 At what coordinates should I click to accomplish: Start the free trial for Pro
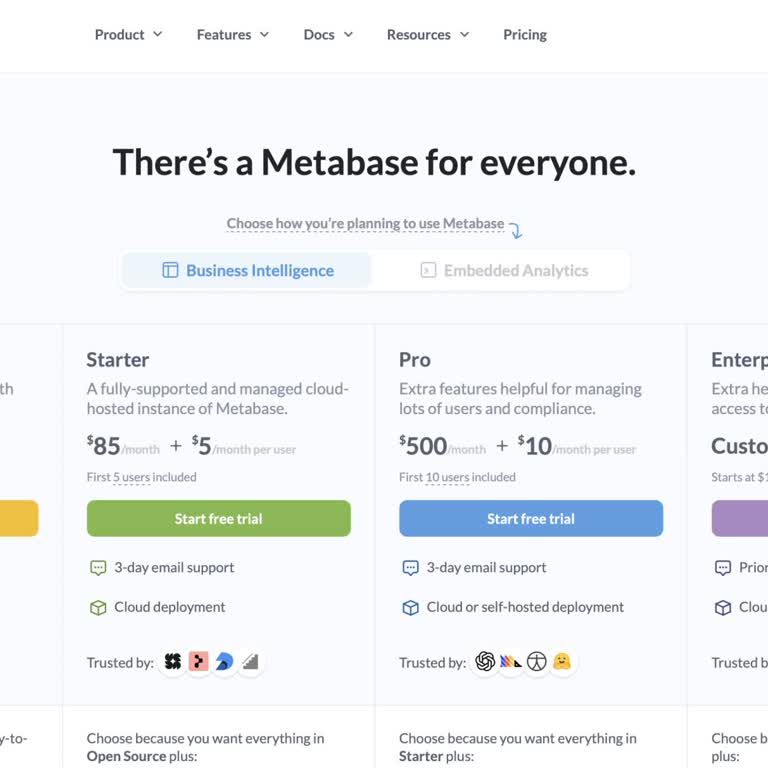tap(531, 519)
